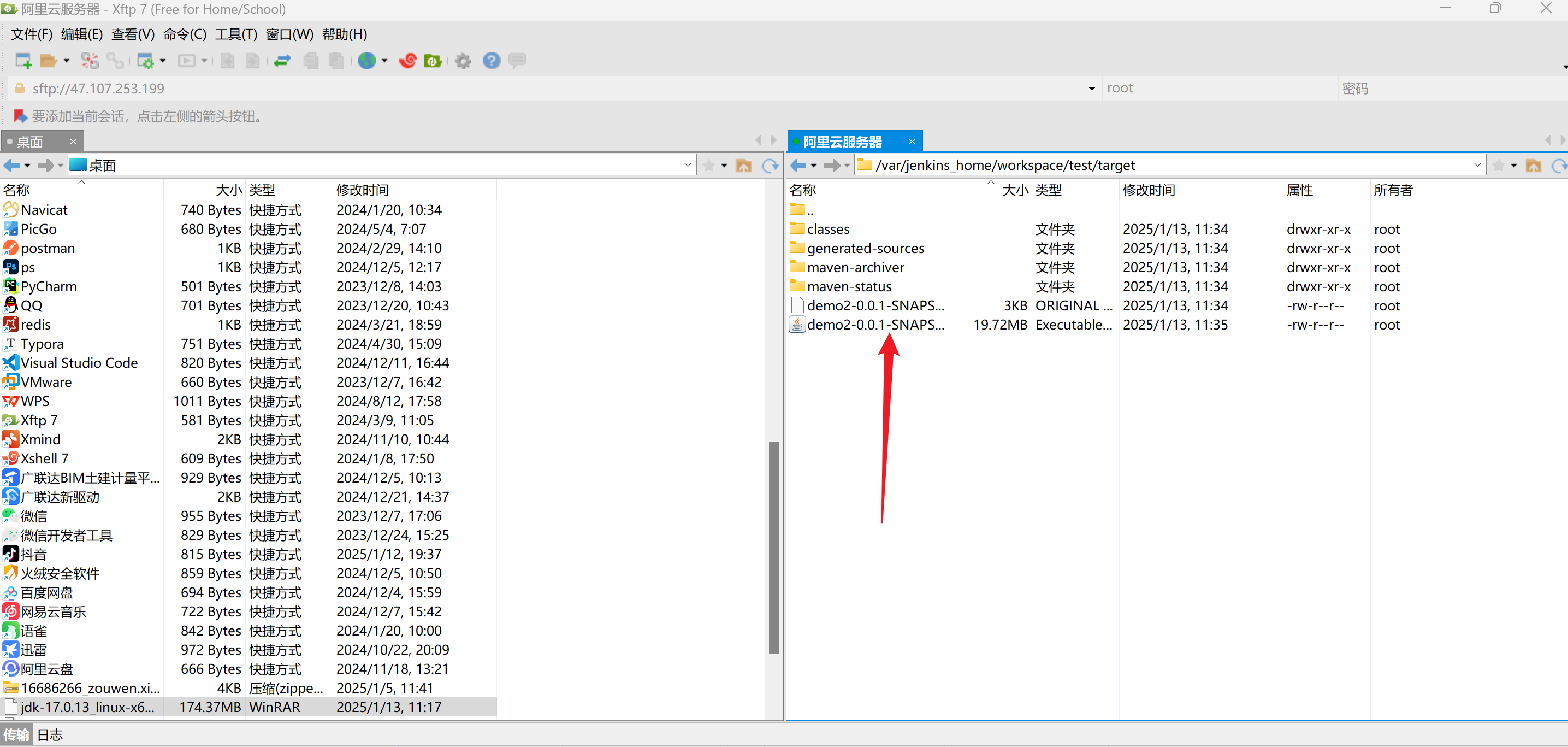Expand remote path combo box dropdown
1568x747 pixels.
1477,165
